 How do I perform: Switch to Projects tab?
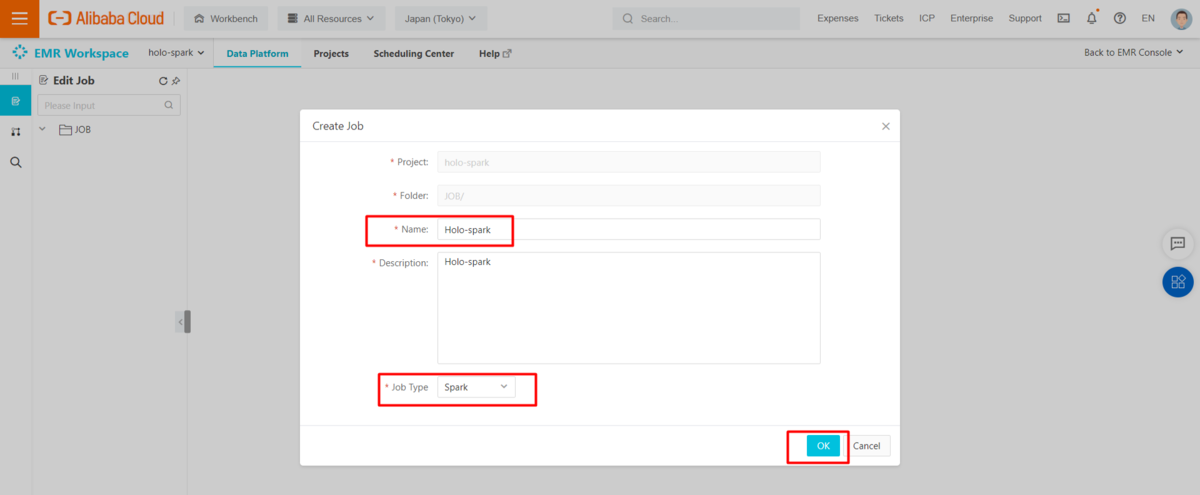331,53
